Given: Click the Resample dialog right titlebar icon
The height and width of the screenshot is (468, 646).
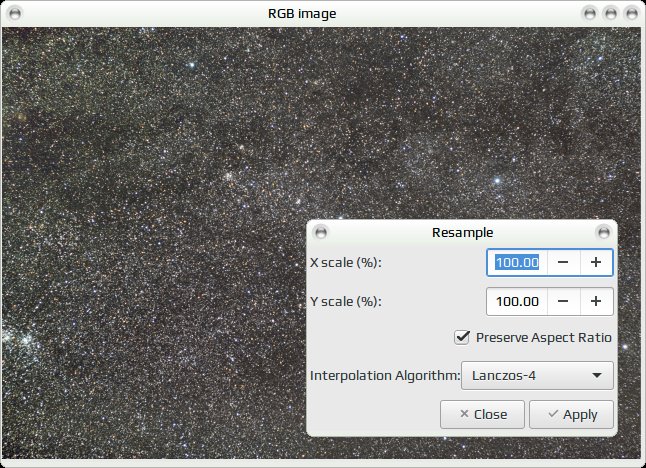Looking at the screenshot, I should pos(604,232).
